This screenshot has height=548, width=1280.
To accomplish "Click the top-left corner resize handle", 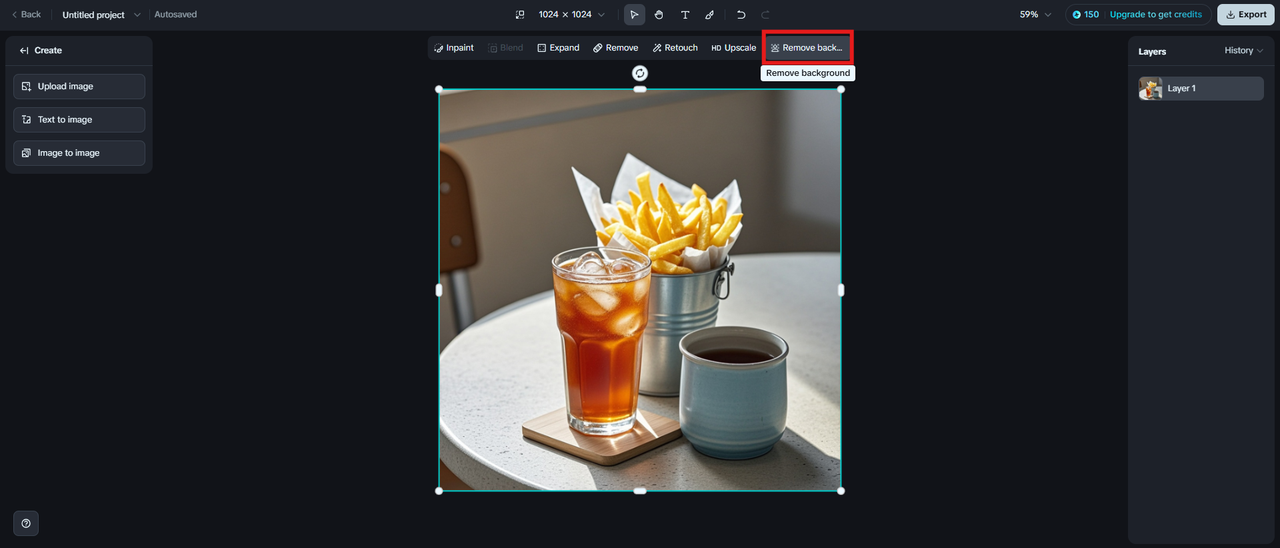I will tap(439, 89).
